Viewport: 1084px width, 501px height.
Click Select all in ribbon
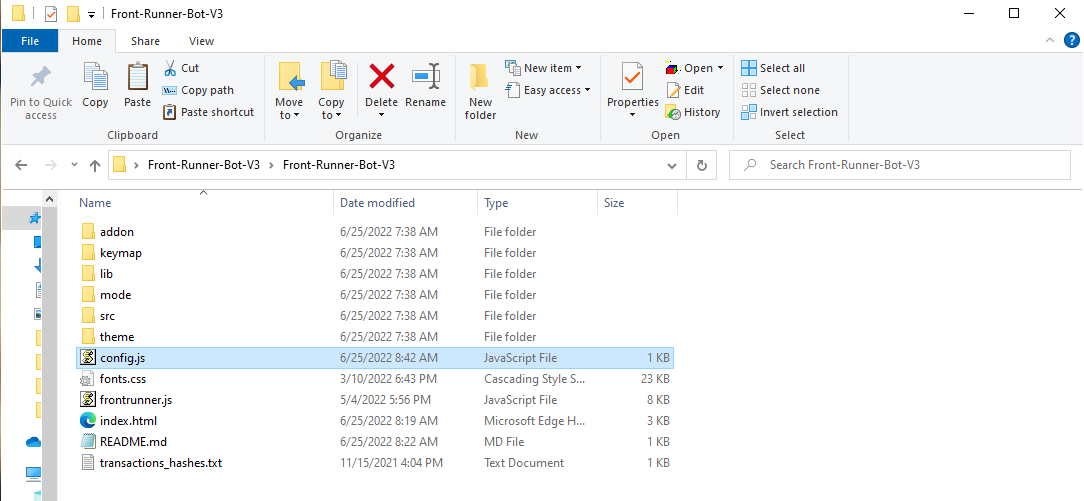tap(773, 68)
